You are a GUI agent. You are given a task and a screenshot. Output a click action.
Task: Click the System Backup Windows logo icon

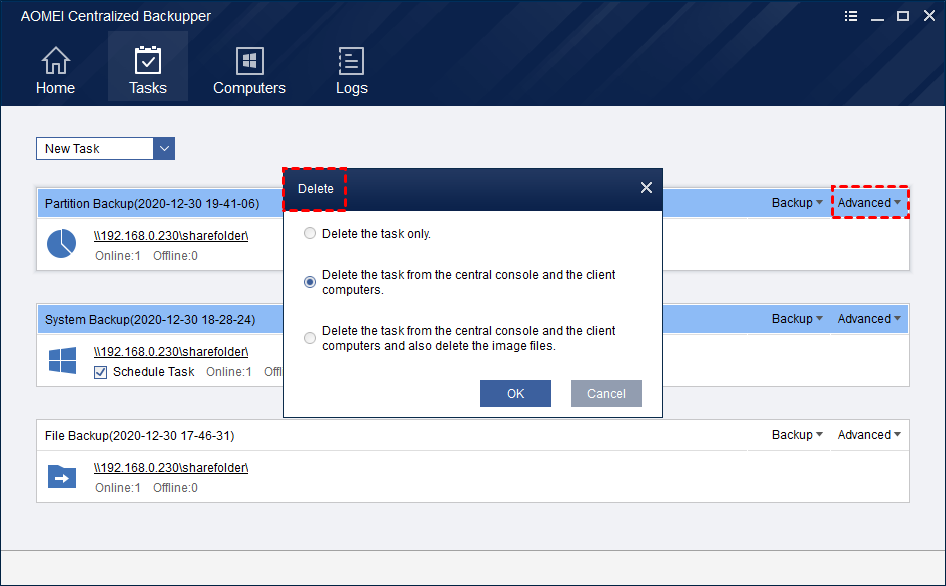point(62,360)
